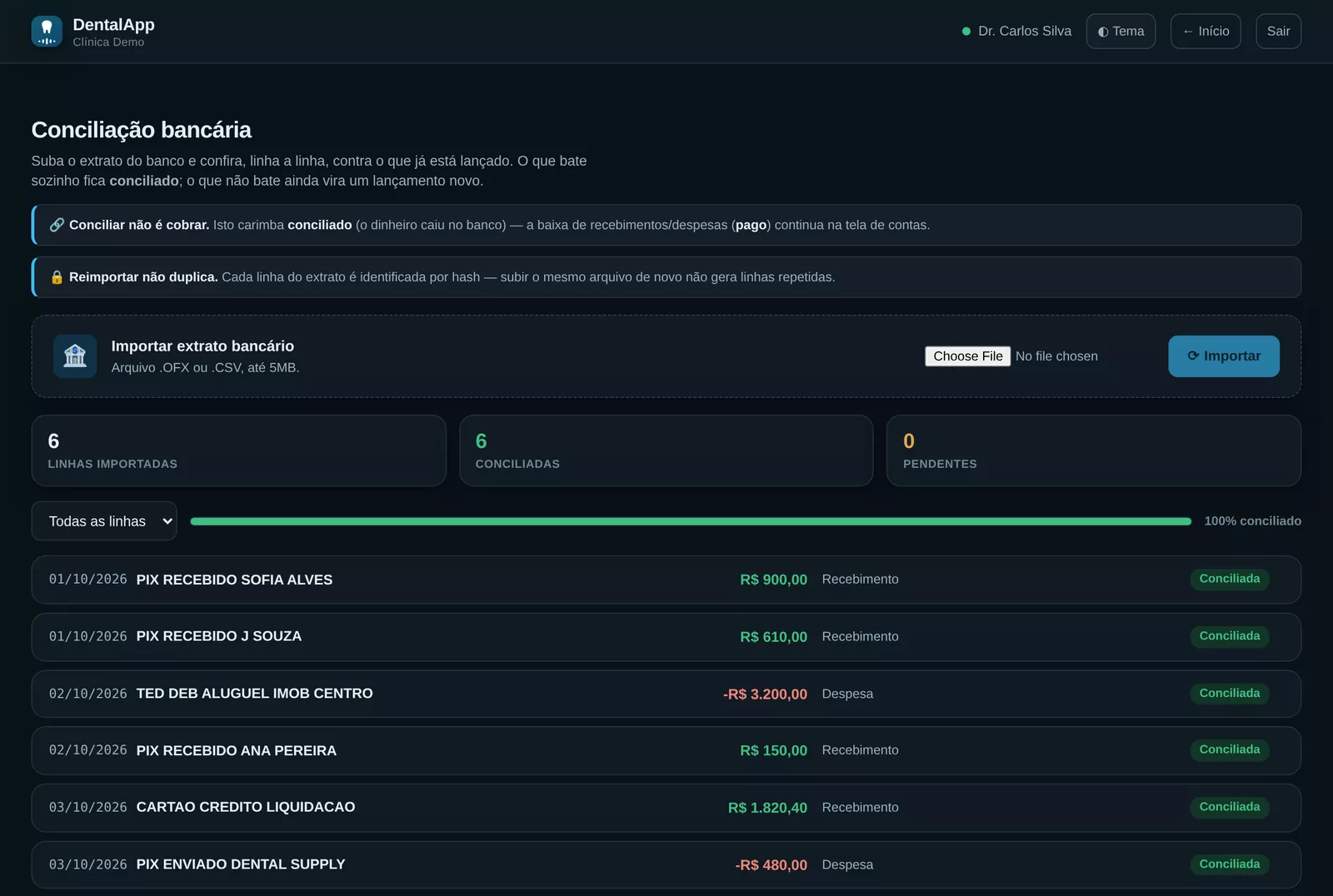Click the R$ 150,00 amount
Screen dimensions: 1333x896
tap(773, 751)
